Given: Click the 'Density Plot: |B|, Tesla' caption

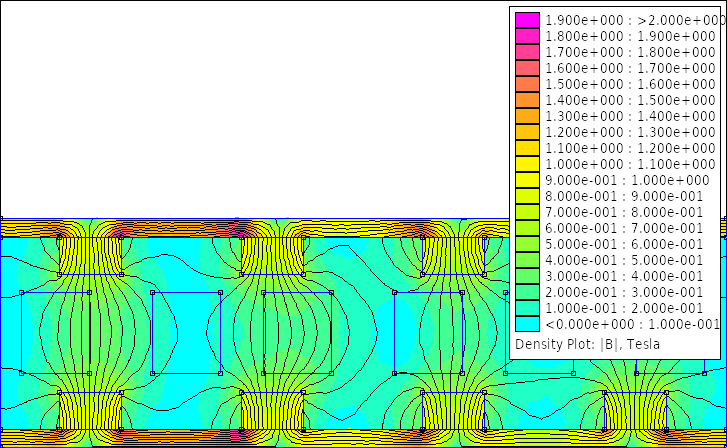Looking at the screenshot, I should [587, 345].
